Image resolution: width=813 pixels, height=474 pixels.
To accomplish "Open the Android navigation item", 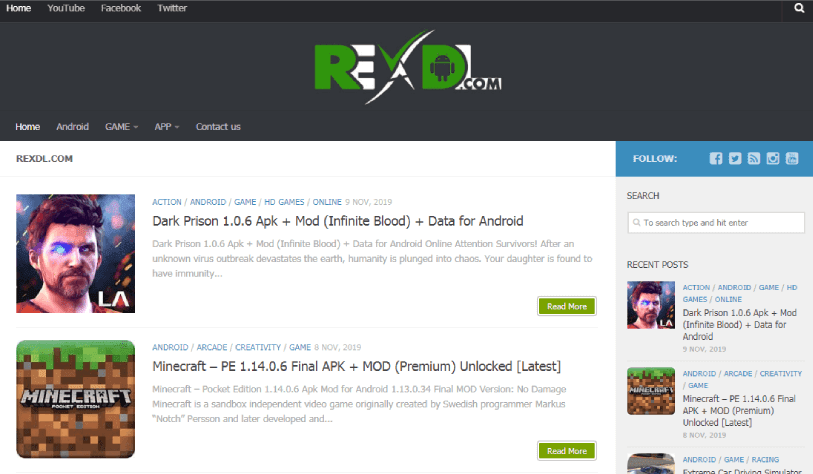I will pos(73,127).
